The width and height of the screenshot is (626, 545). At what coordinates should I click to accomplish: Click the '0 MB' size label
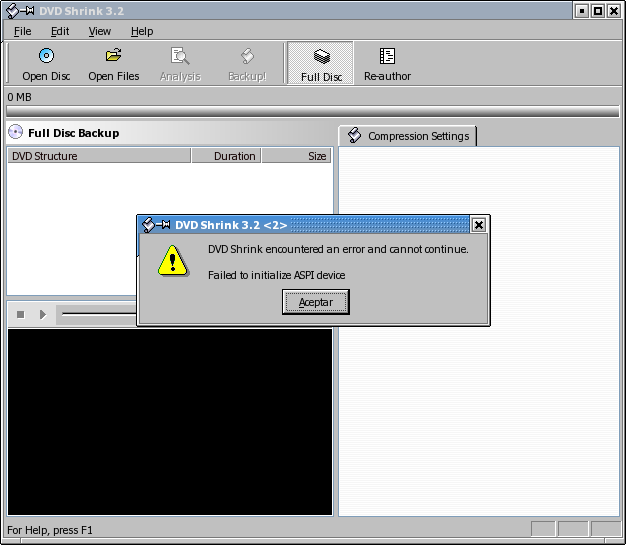19,97
